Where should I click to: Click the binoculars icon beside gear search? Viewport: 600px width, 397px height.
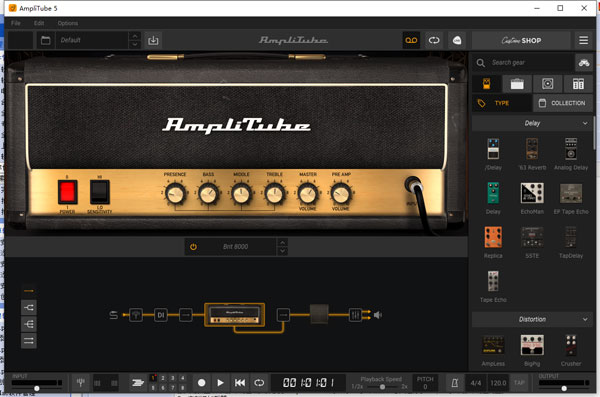(x=584, y=62)
